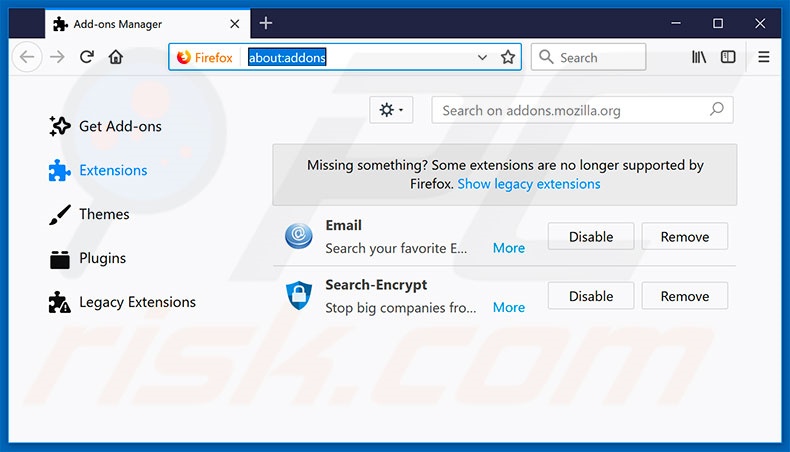The image size is (790, 452).
Task: Reload the current page
Action: [x=87, y=57]
